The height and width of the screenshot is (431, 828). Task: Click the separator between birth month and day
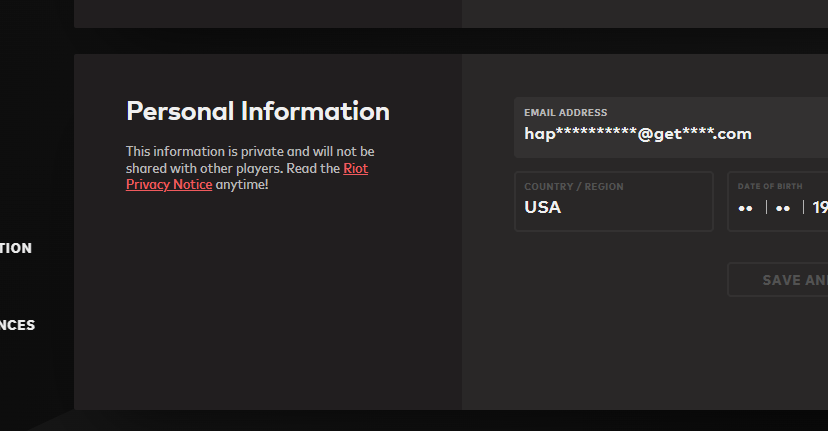(766, 208)
